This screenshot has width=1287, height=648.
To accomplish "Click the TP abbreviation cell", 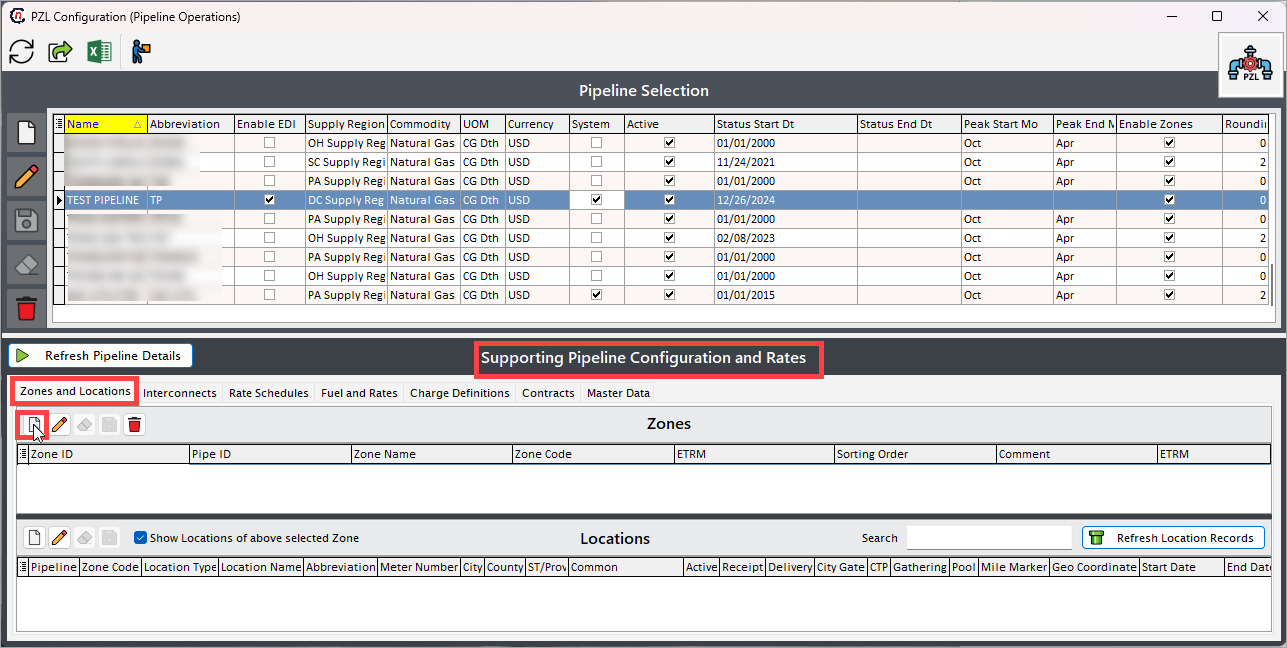I will (x=190, y=200).
